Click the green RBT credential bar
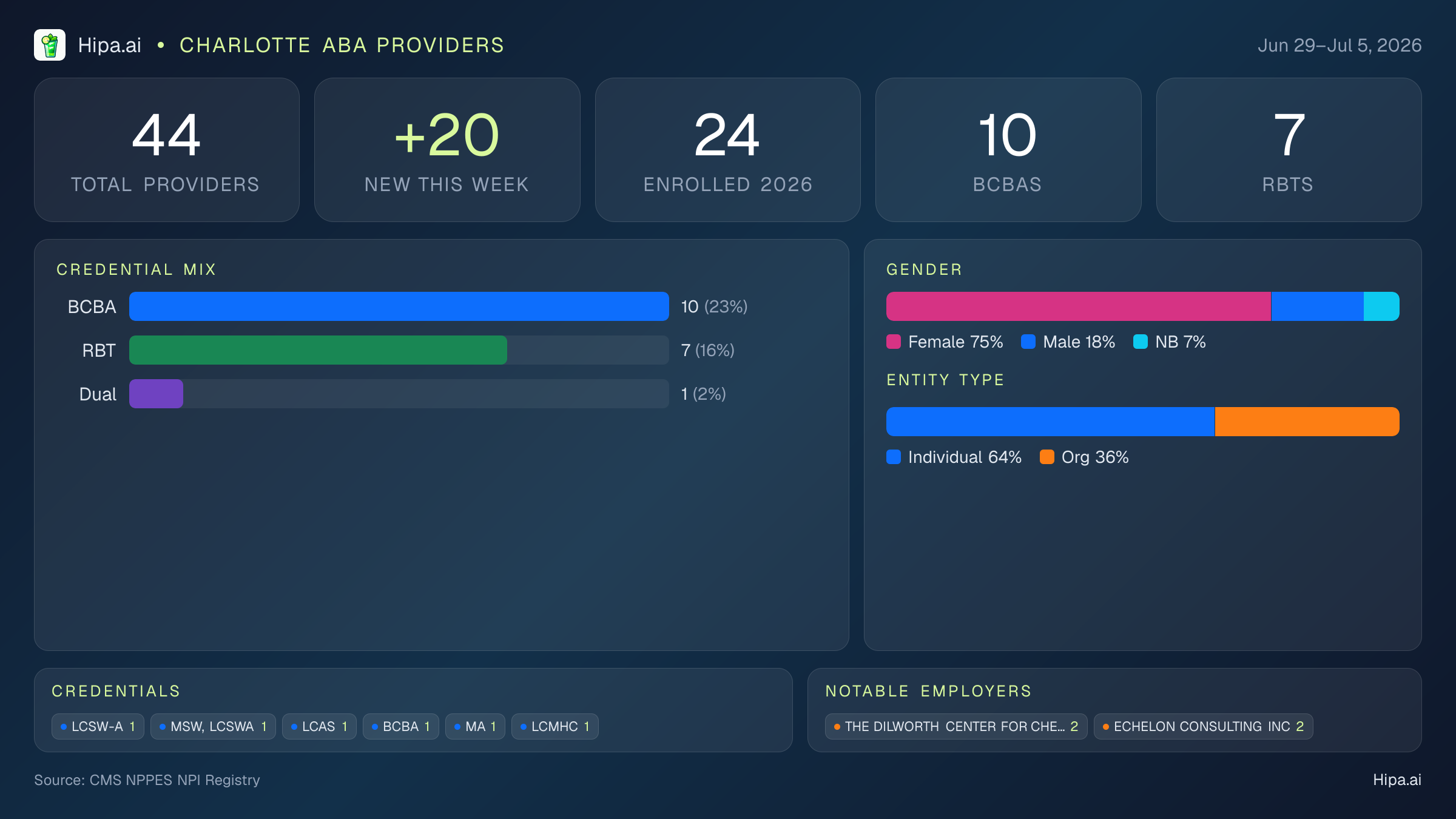The height and width of the screenshot is (819, 1456). [318, 350]
